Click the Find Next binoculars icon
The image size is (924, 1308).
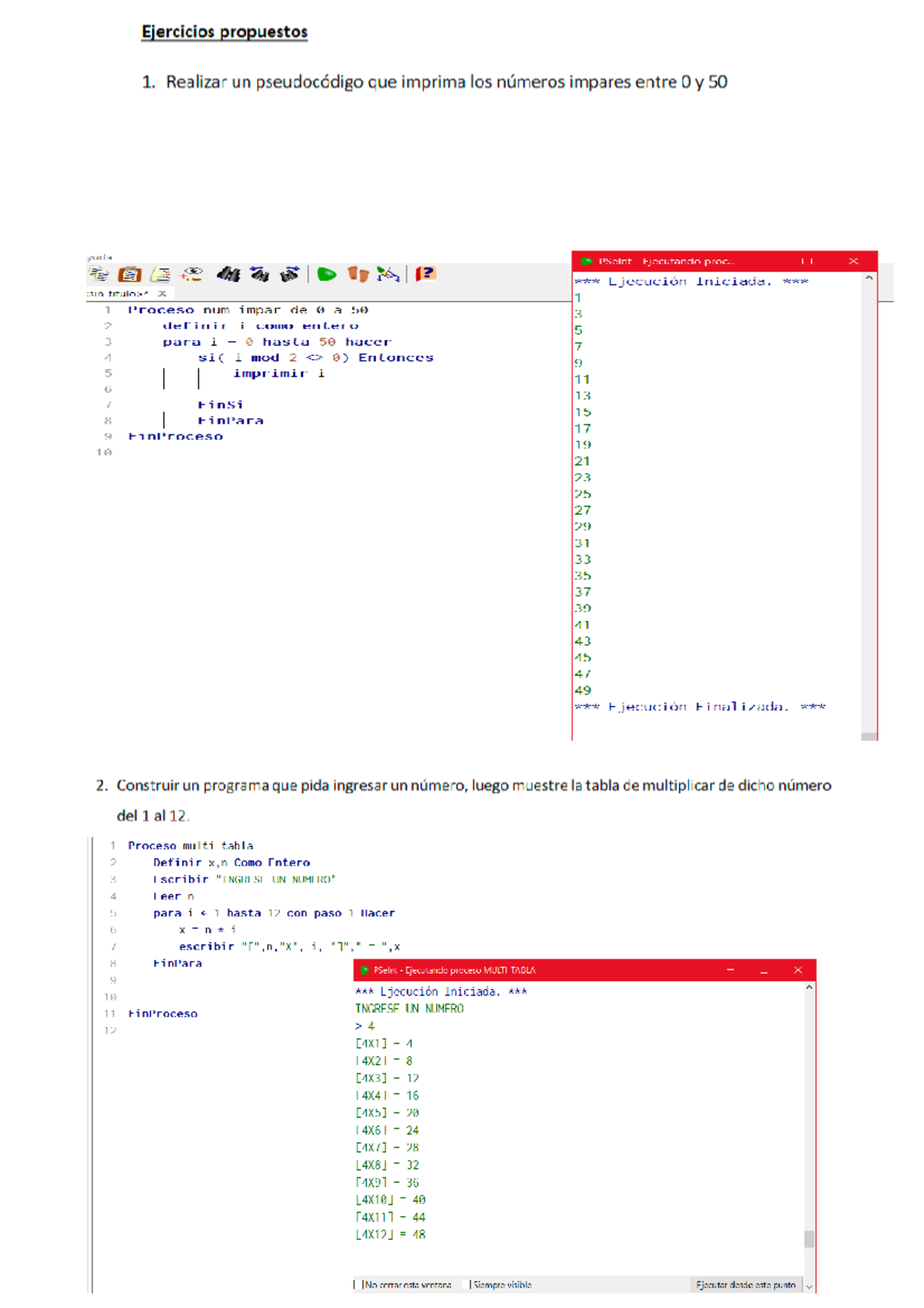click(290, 274)
